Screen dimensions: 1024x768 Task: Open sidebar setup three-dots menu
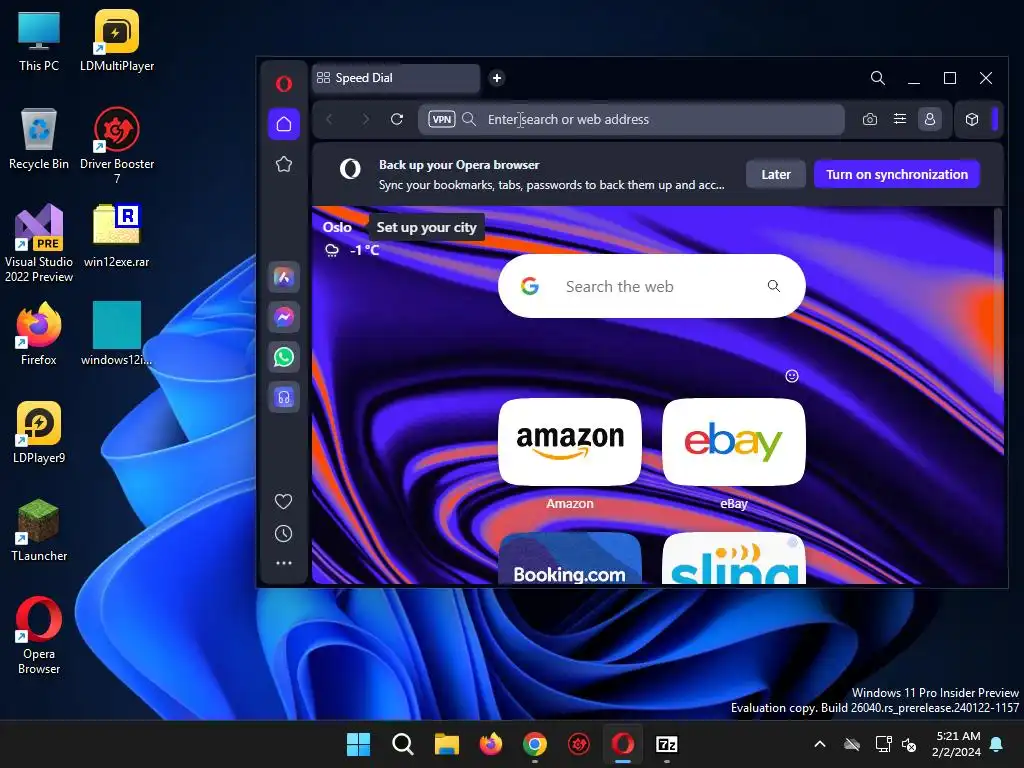(x=283, y=562)
